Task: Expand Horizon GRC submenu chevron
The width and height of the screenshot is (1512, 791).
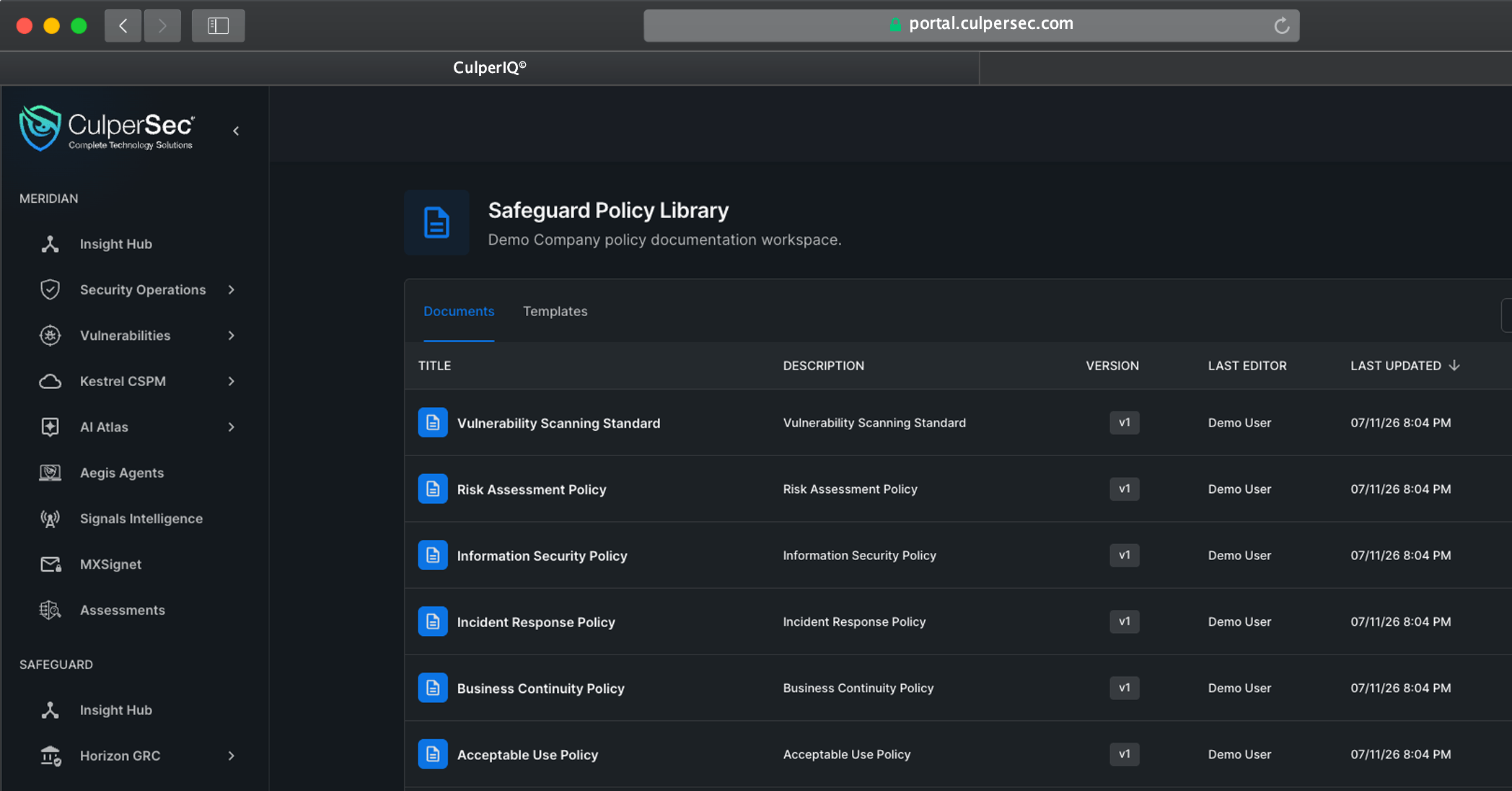Action: pos(232,756)
